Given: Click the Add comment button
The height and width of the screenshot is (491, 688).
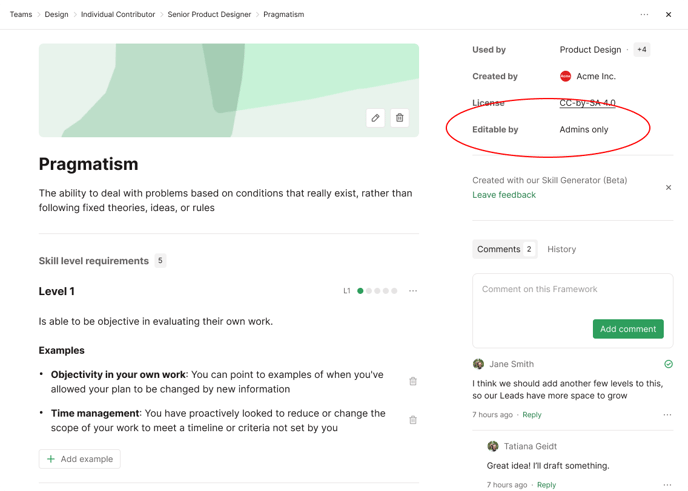Looking at the screenshot, I should pyautogui.click(x=627, y=329).
